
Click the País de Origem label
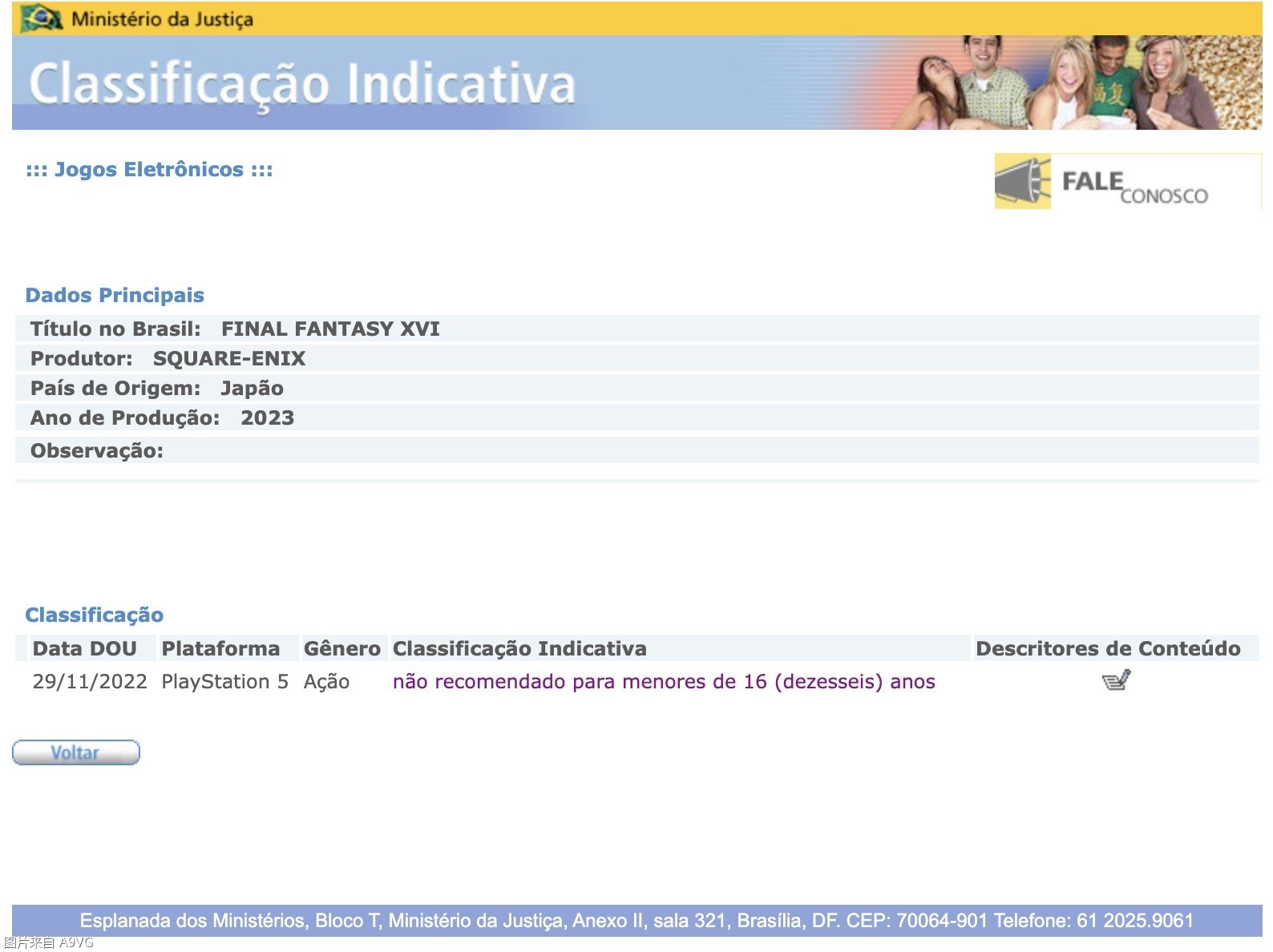point(115,389)
